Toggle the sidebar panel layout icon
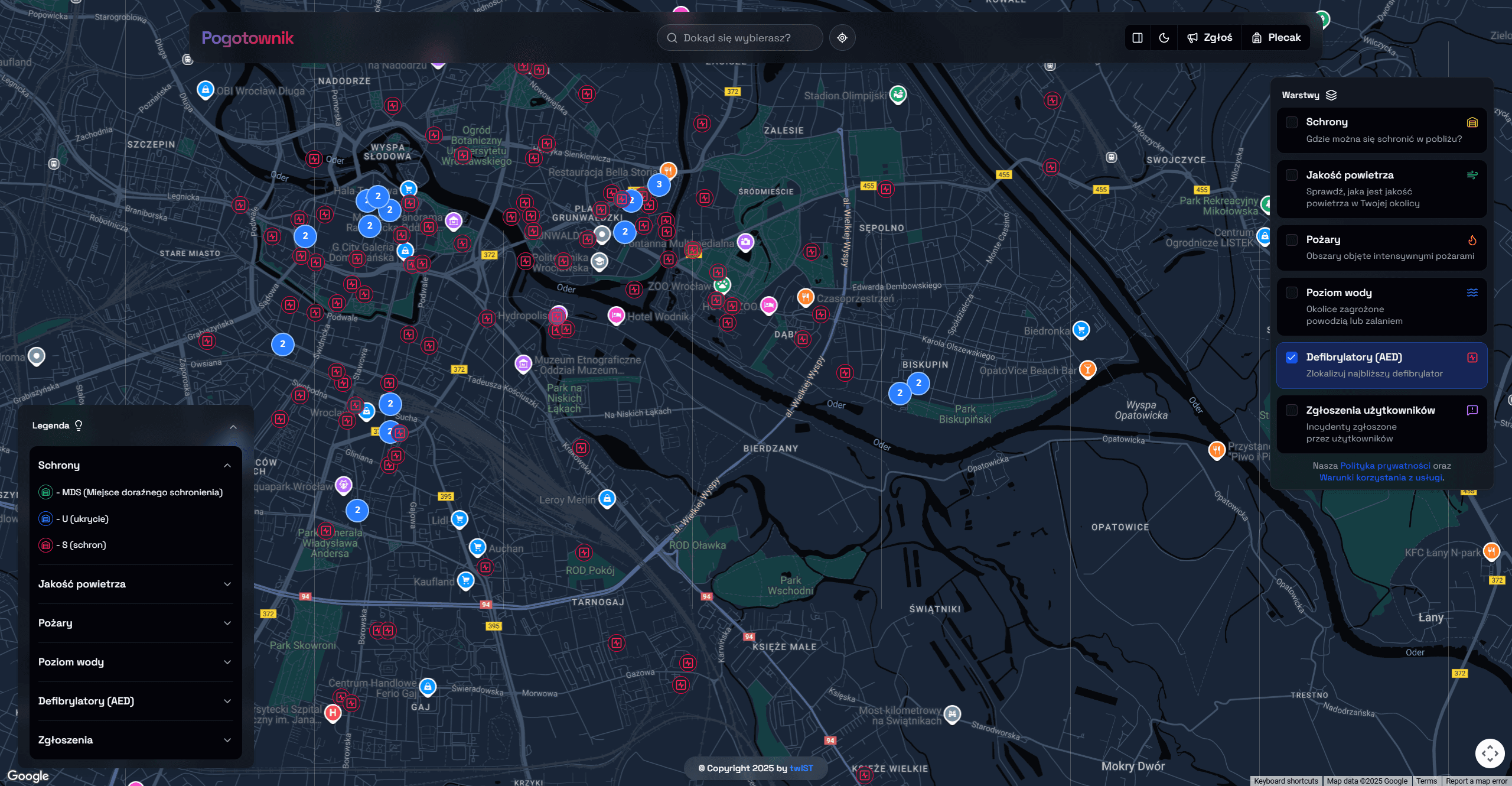1512x786 pixels. (x=1138, y=38)
